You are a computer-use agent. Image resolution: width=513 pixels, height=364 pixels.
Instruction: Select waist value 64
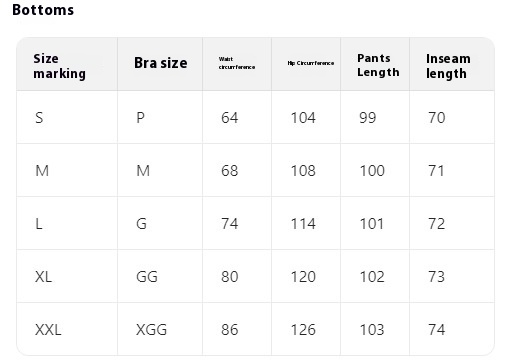click(230, 118)
